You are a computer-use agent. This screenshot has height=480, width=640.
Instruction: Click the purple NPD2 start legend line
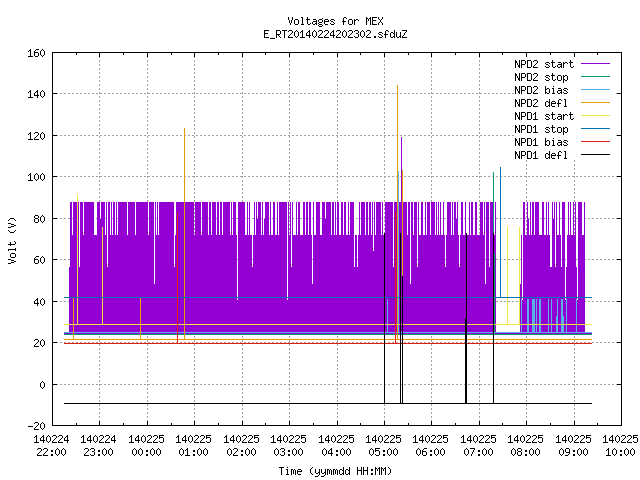point(595,64)
